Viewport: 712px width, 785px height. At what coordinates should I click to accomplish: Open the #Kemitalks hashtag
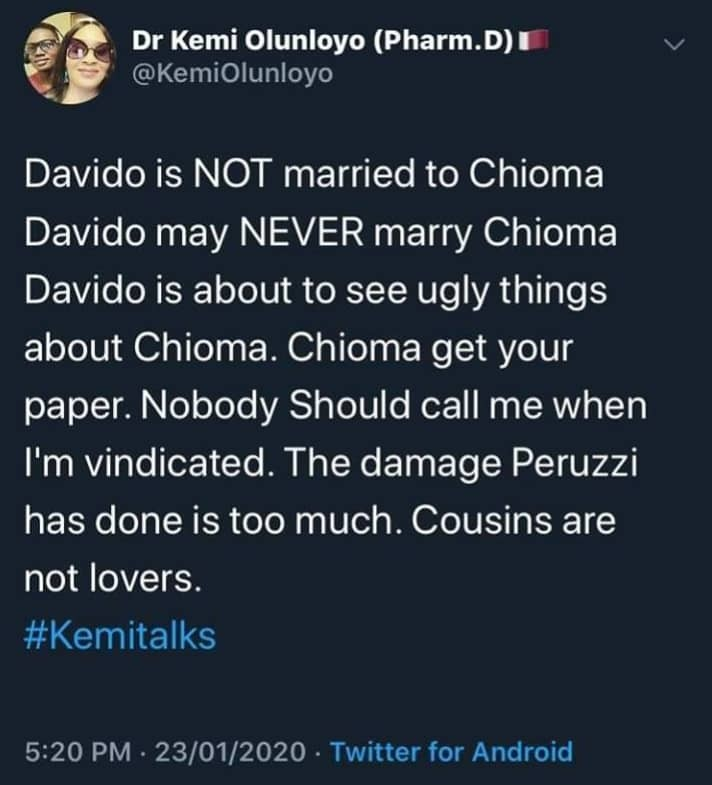(x=118, y=636)
